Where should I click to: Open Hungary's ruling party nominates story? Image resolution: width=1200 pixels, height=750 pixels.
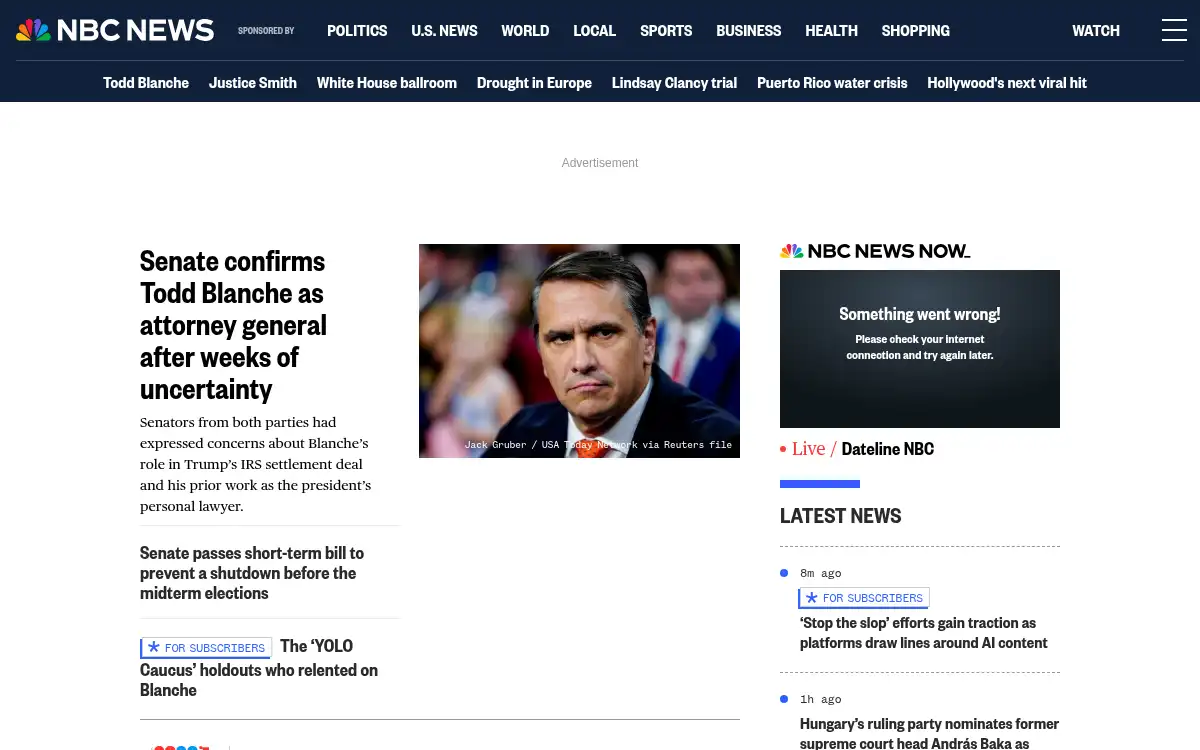(929, 733)
